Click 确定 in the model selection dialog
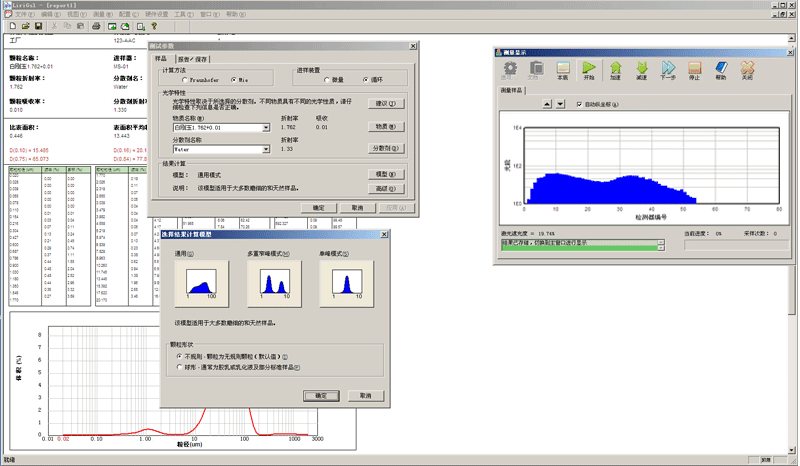 tap(321, 396)
